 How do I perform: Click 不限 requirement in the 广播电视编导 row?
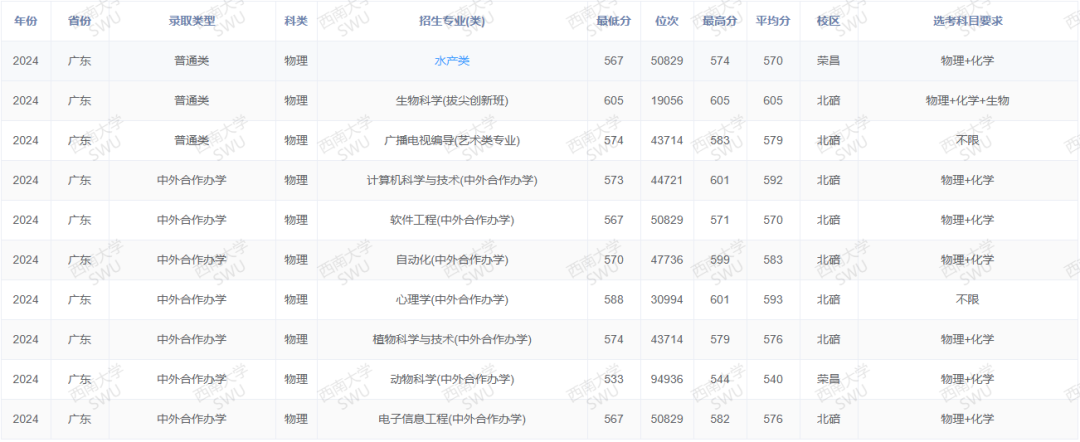pyautogui.click(x=968, y=140)
